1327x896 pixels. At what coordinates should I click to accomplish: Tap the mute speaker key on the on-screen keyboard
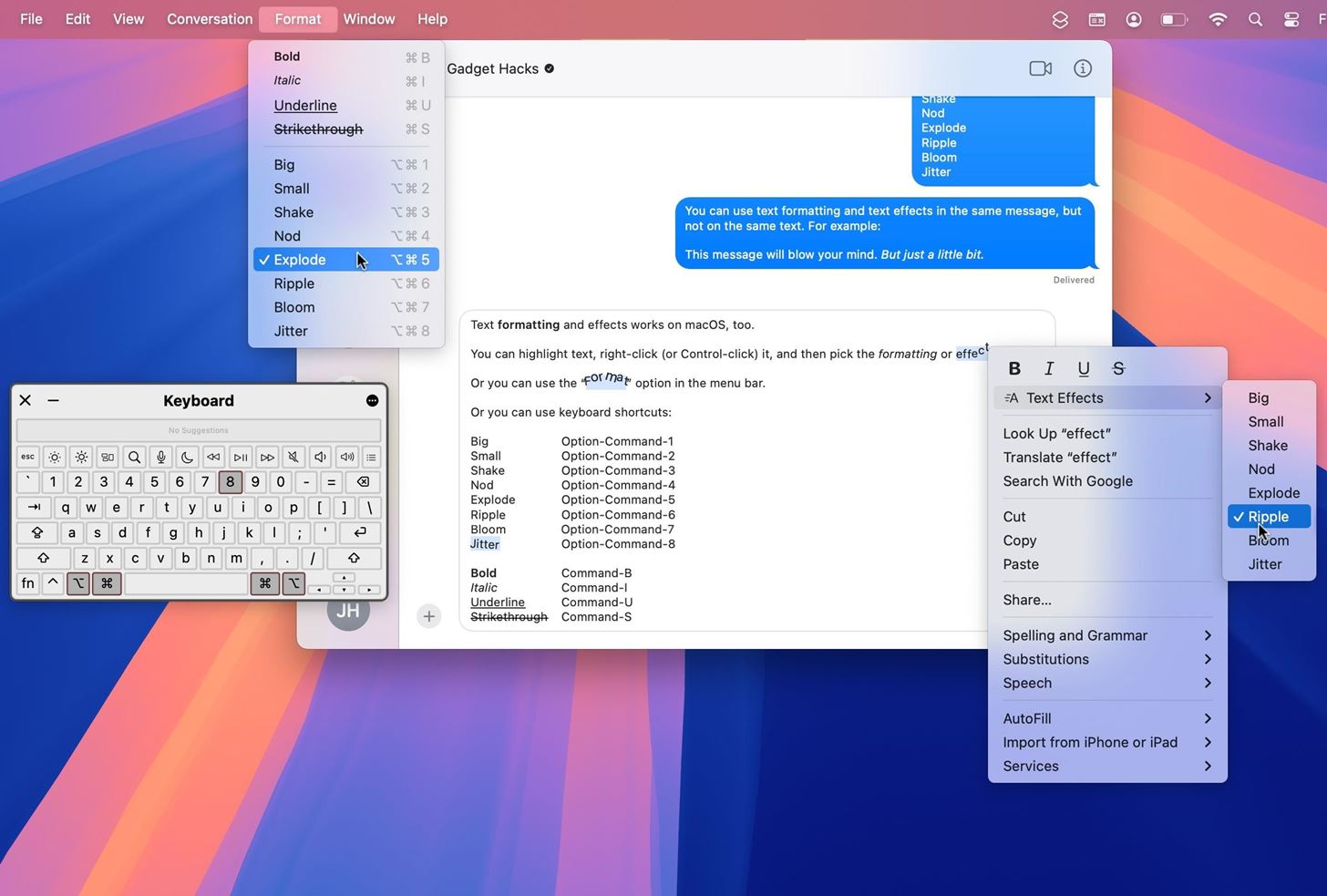[x=293, y=457]
